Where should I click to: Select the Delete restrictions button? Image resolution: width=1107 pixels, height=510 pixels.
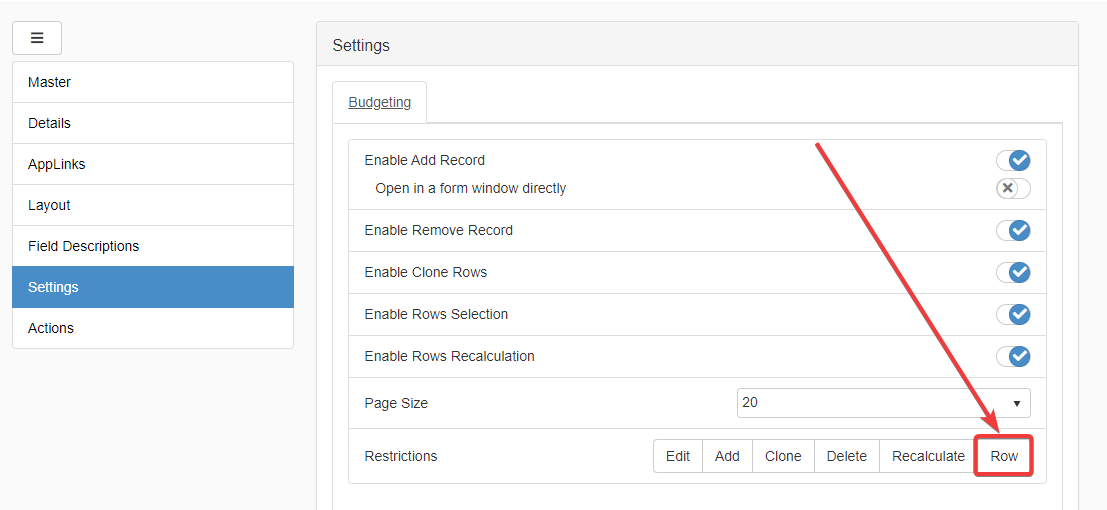pos(847,456)
